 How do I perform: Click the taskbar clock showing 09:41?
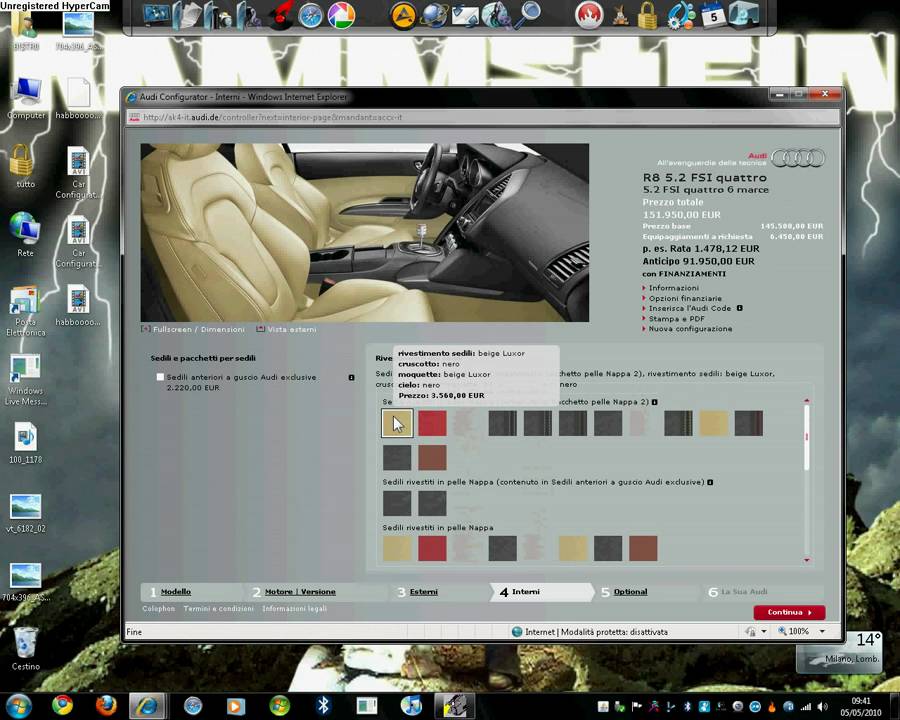(860, 707)
